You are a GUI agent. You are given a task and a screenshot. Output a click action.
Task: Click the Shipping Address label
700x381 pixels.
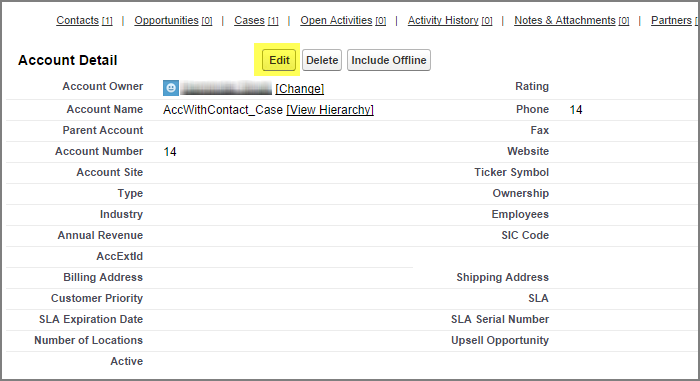[x=503, y=277]
